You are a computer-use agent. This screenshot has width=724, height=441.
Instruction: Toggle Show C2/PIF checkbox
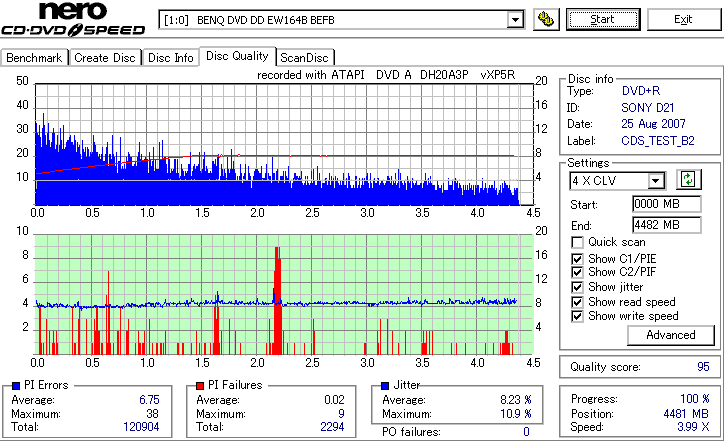(x=577, y=272)
